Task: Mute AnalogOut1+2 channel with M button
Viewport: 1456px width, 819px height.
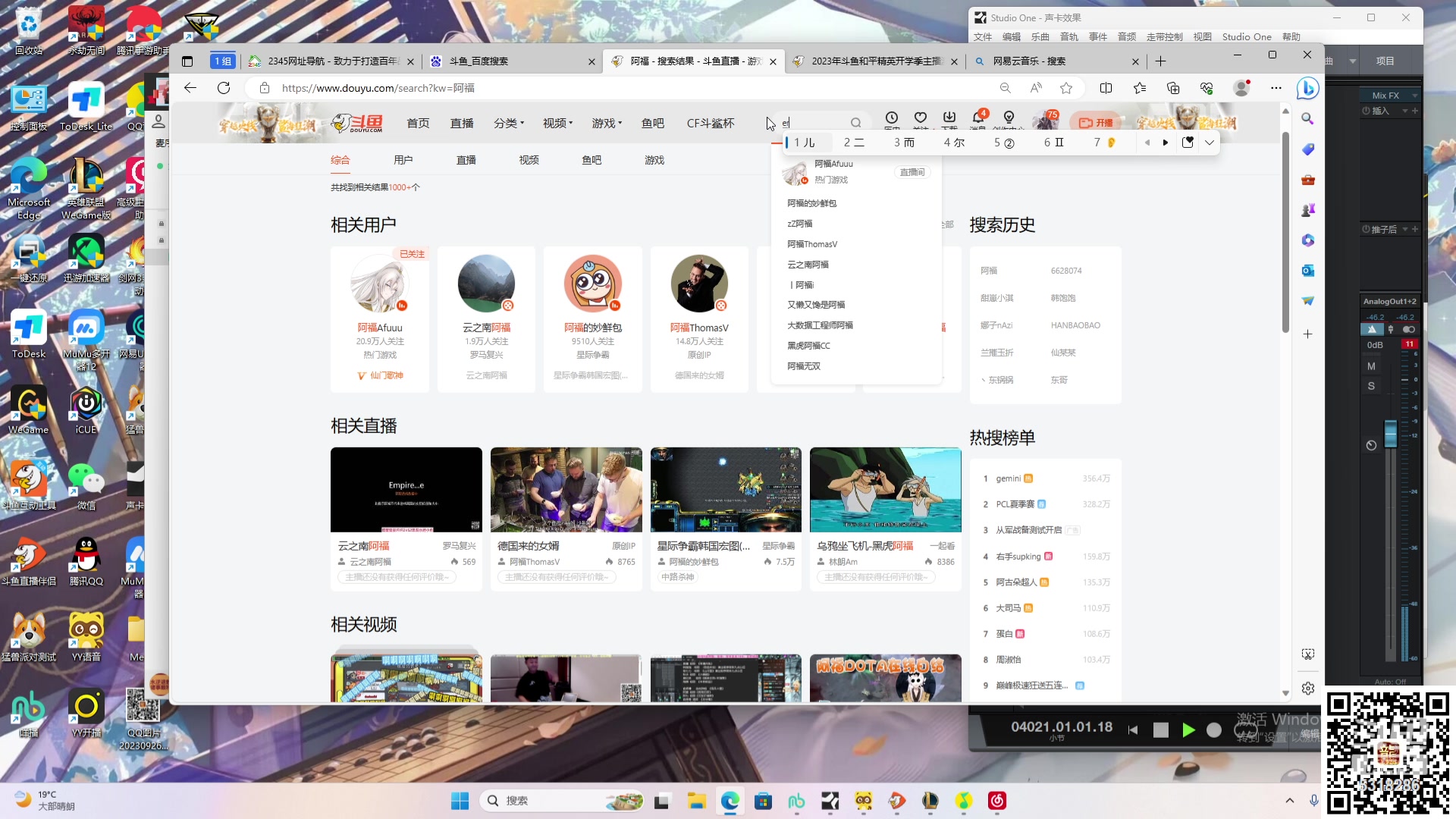Action: click(1371, 366)
